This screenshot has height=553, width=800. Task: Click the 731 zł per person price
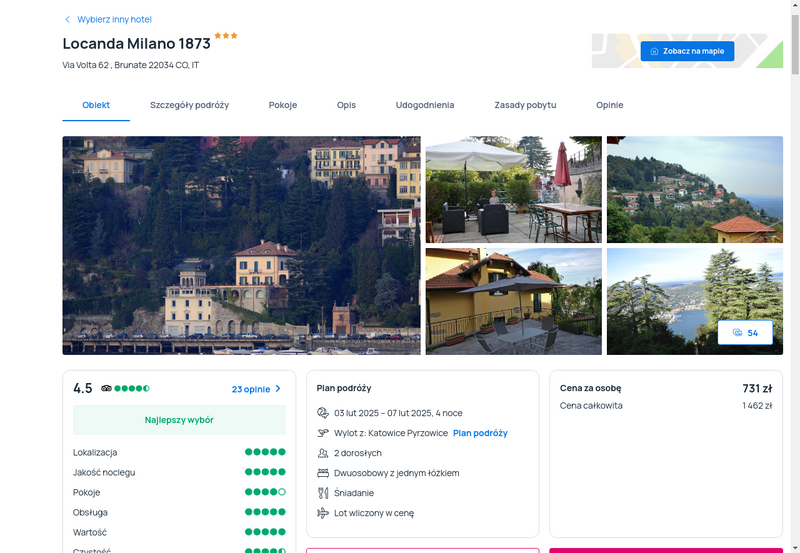[x=757, y=388]
